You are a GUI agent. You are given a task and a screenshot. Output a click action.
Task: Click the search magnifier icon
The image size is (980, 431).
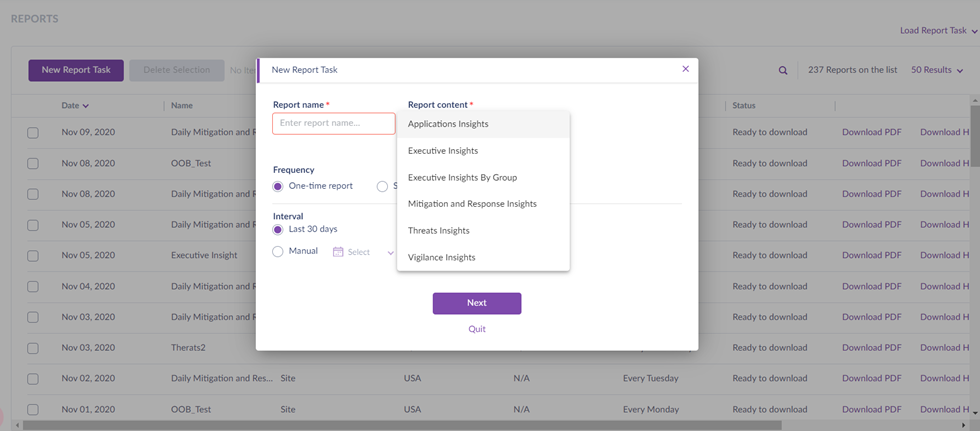pyautogui.click(x=783, y=71)
